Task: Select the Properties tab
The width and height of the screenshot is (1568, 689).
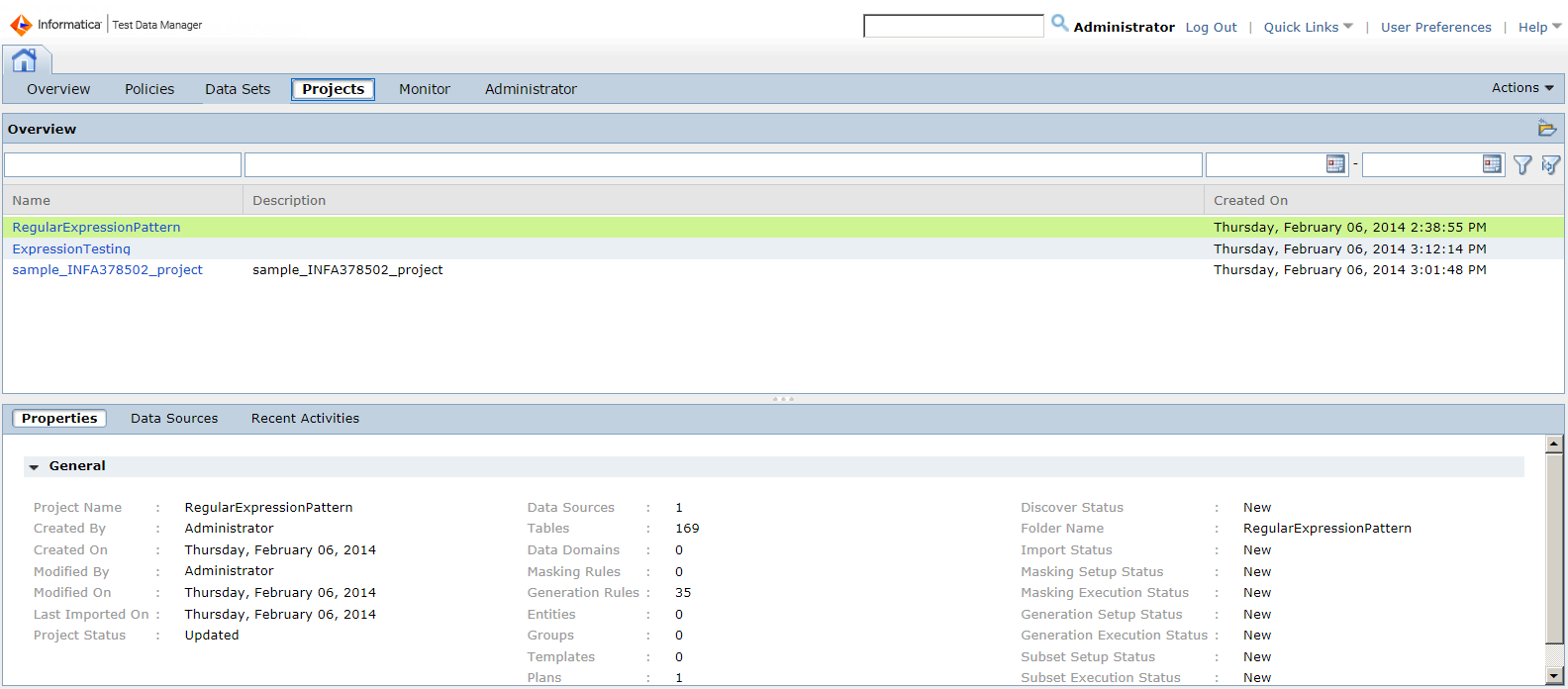Action: click(x=59, y=419)
